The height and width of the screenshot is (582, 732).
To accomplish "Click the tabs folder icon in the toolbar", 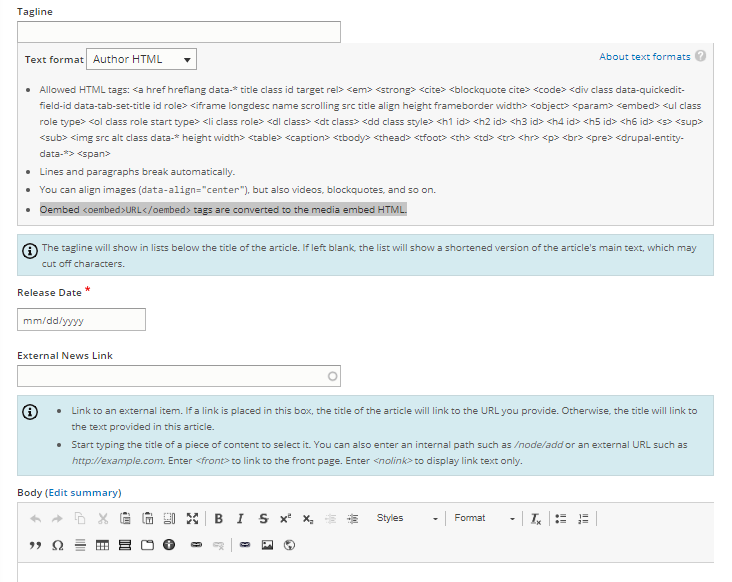I will 147,545.
